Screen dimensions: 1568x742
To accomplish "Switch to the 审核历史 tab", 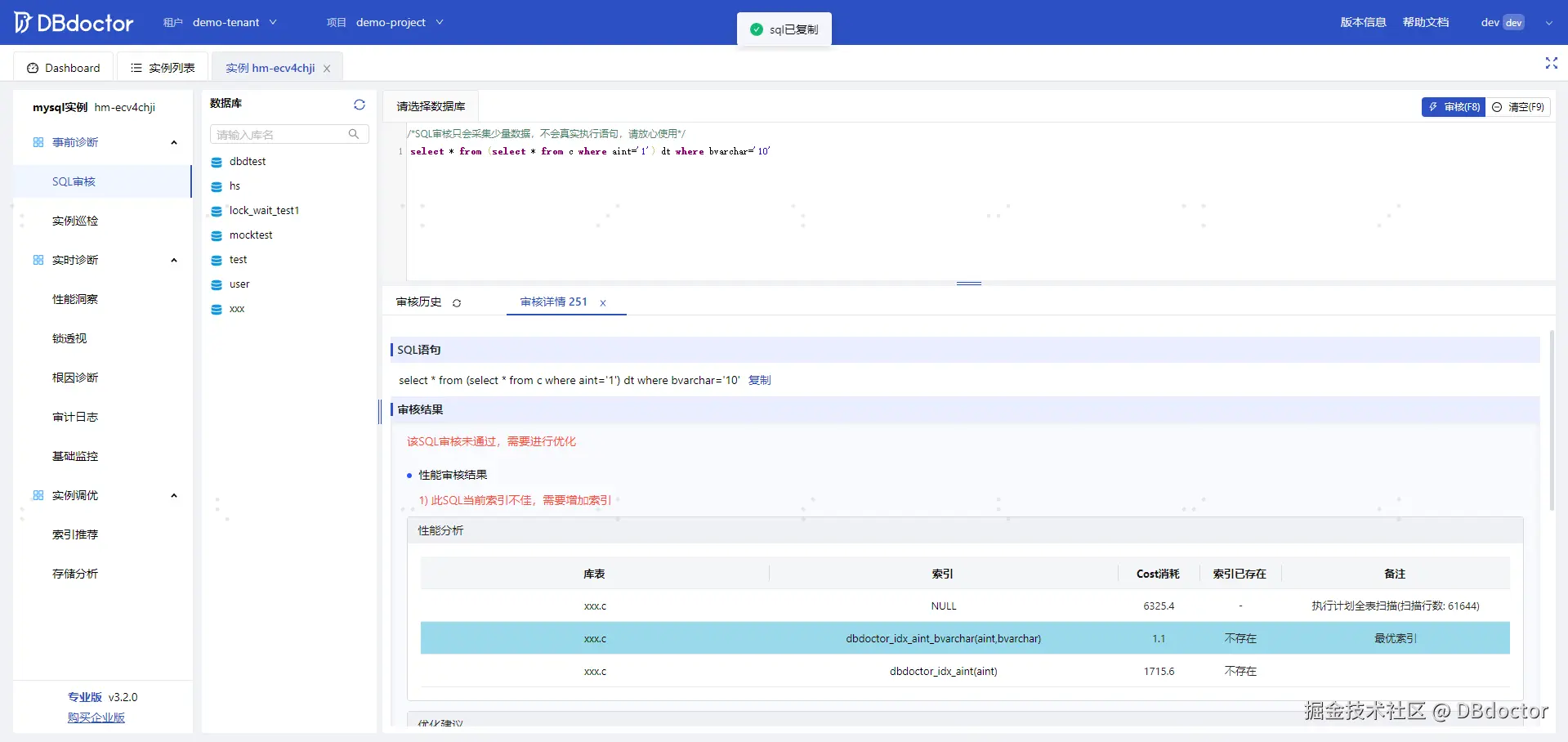I will (x=418, y=302).
